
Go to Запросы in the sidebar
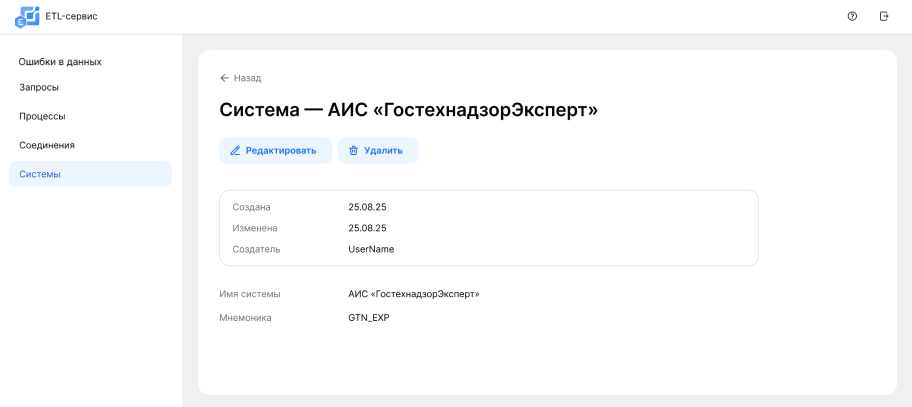39,87
